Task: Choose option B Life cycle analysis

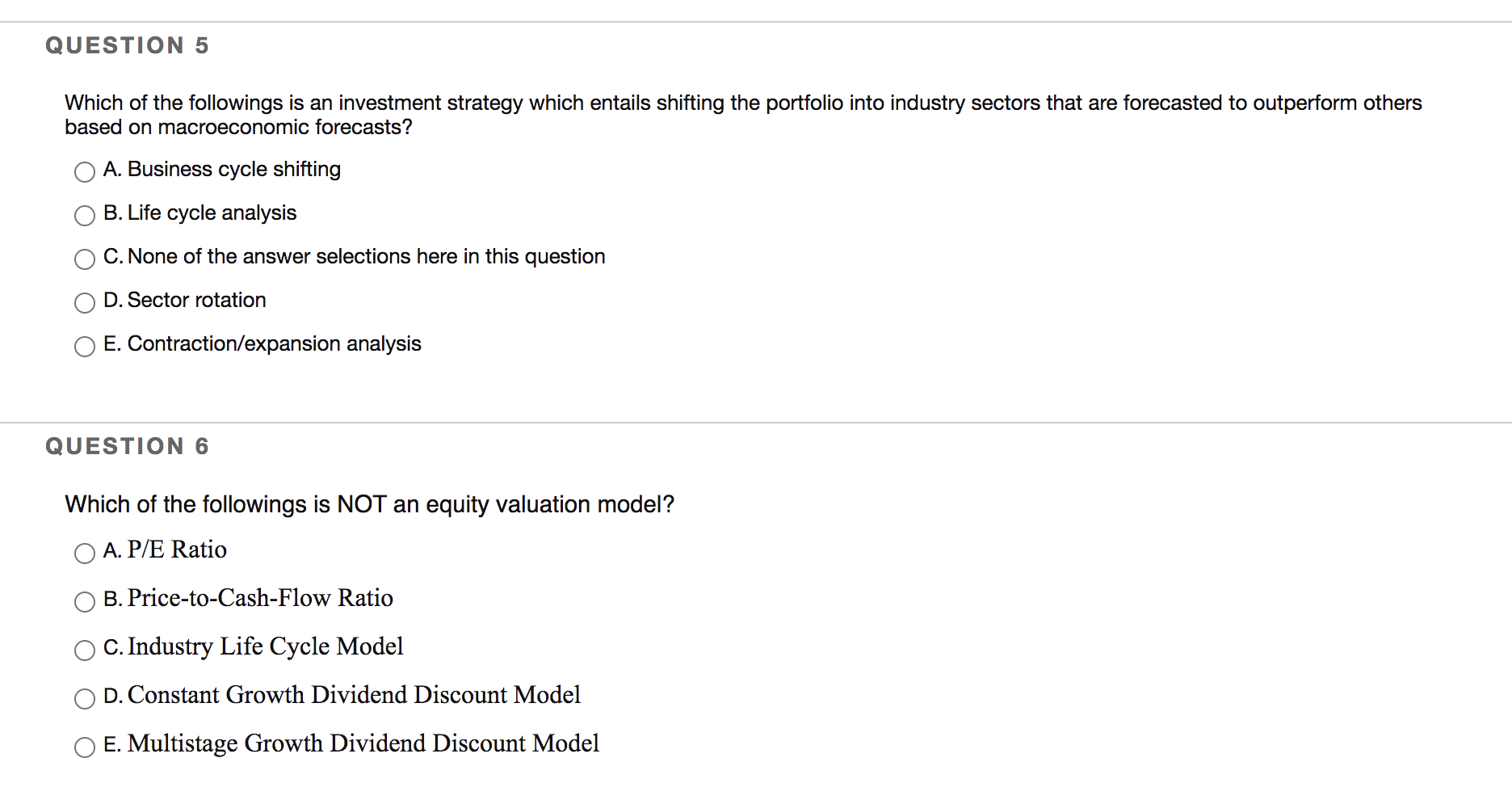Action: [85, 215]
